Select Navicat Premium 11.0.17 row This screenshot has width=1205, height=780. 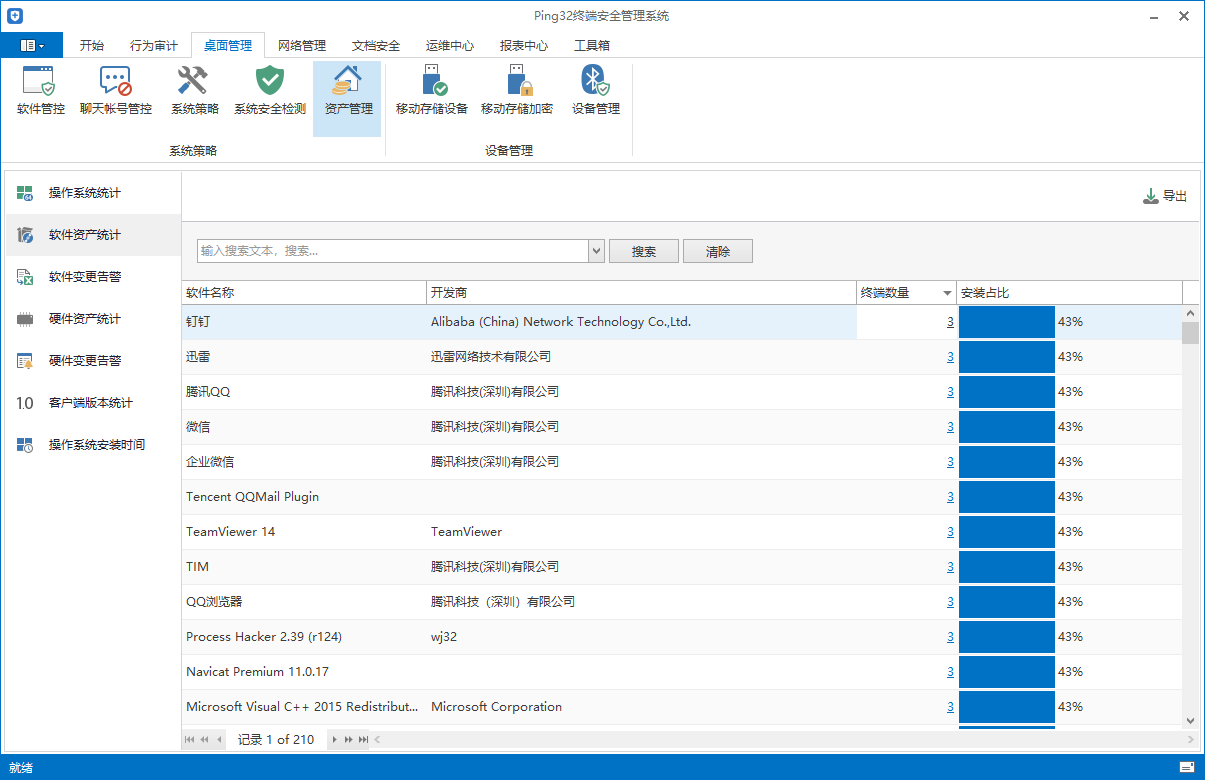click(x=682, y=672)
